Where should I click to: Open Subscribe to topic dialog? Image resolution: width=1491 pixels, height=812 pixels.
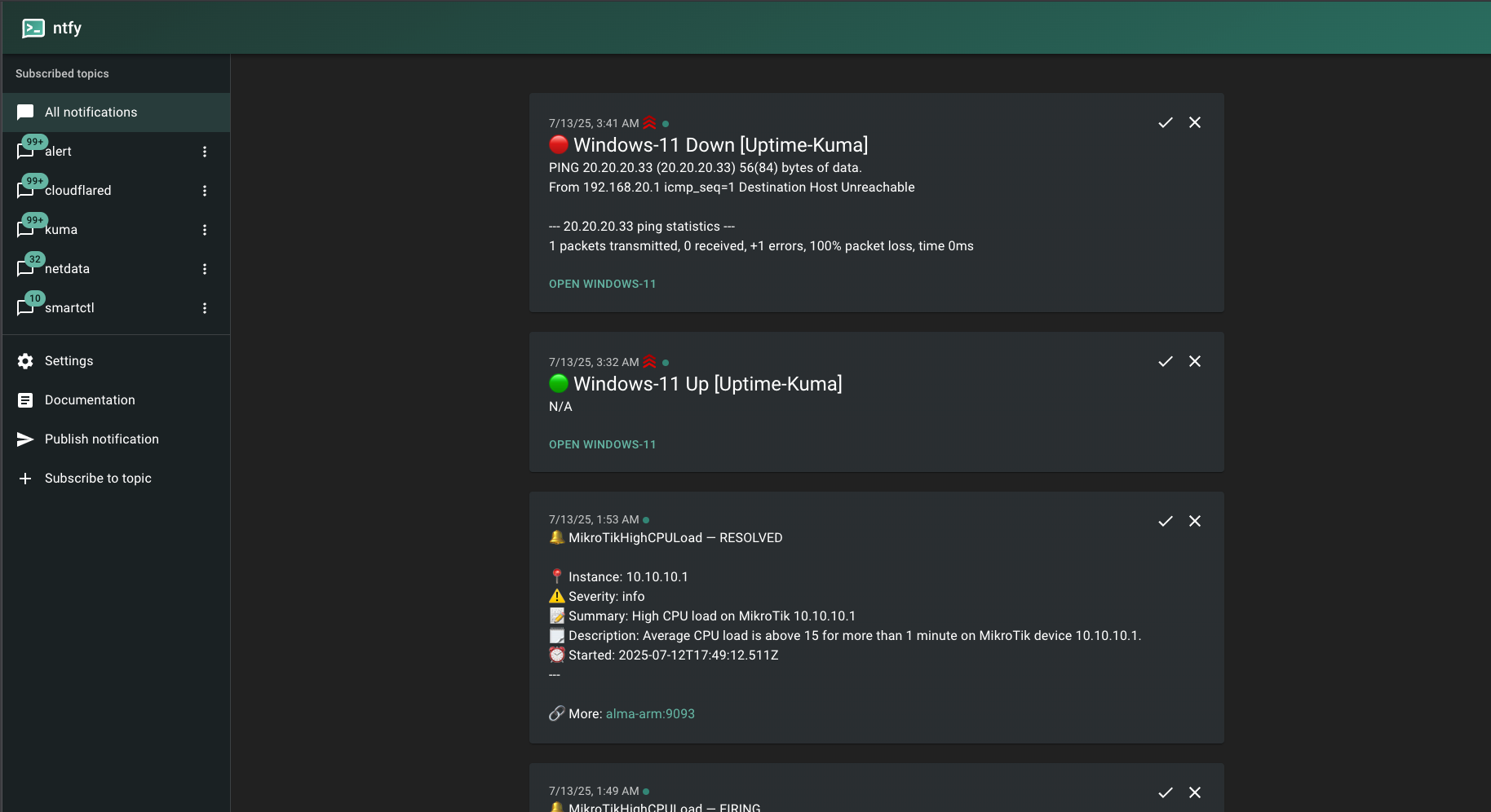pyautogui.click(x=116, y=479)
